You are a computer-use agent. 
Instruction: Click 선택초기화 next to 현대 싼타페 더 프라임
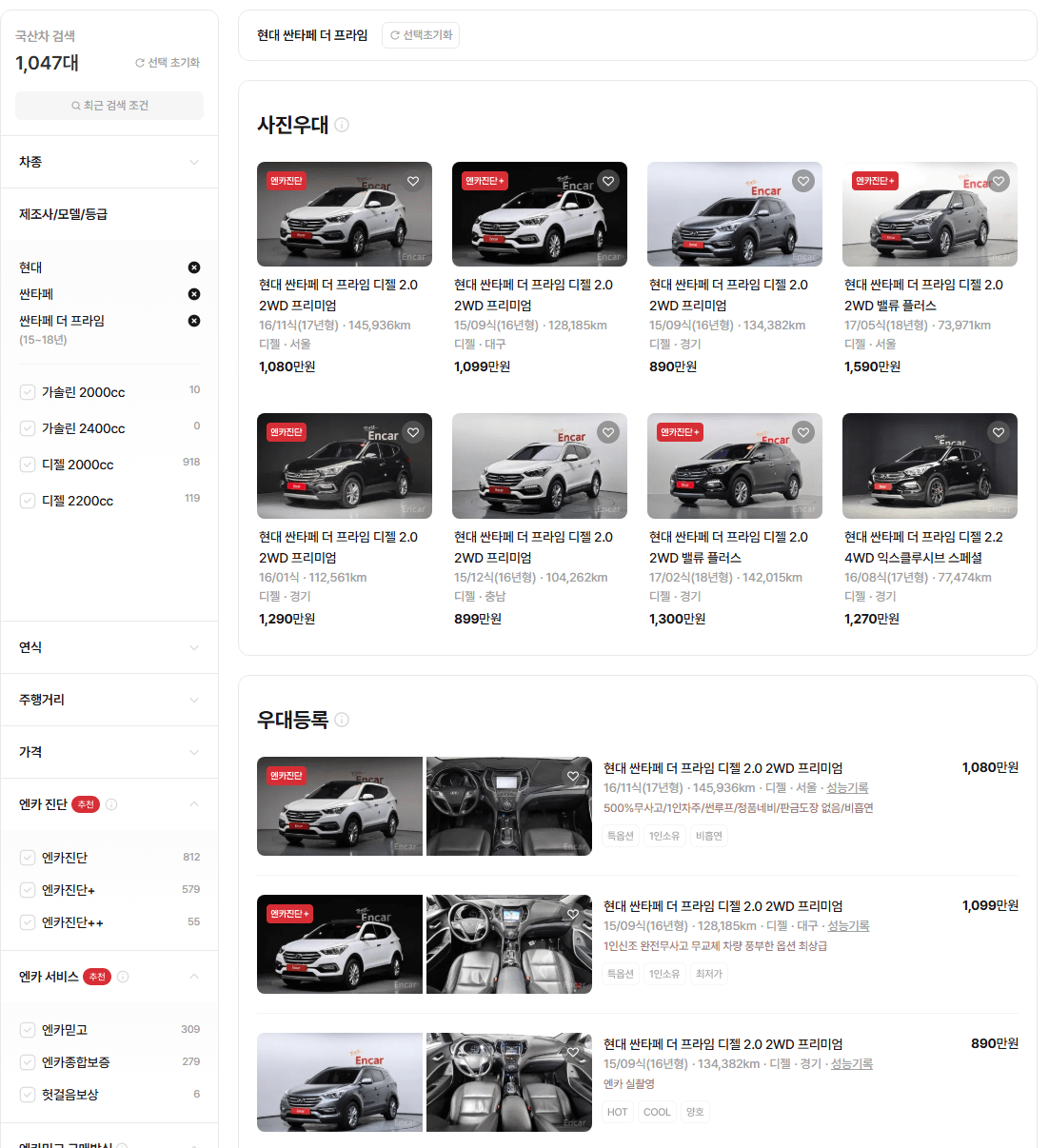[421, 35]
